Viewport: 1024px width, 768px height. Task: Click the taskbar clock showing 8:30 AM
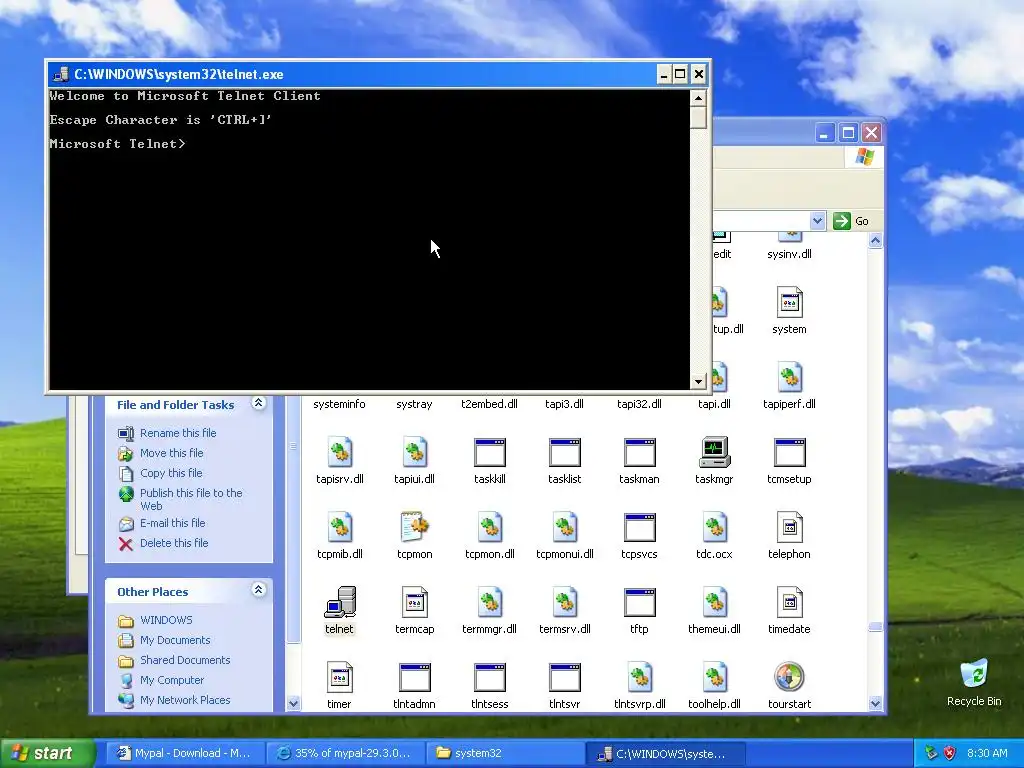(x=987, y=753)
